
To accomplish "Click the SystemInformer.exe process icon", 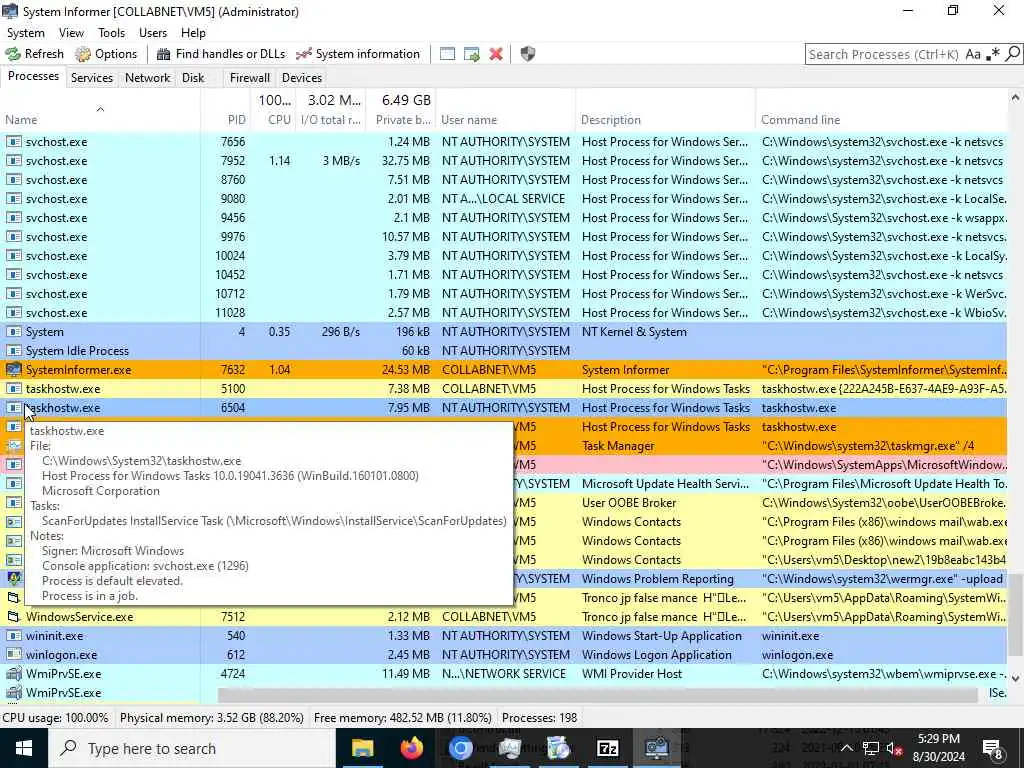I will (14, 370).
